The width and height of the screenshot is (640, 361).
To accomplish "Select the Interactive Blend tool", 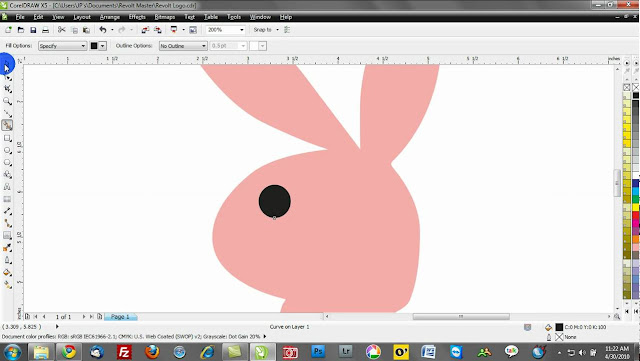I will (x=7, y=235).
